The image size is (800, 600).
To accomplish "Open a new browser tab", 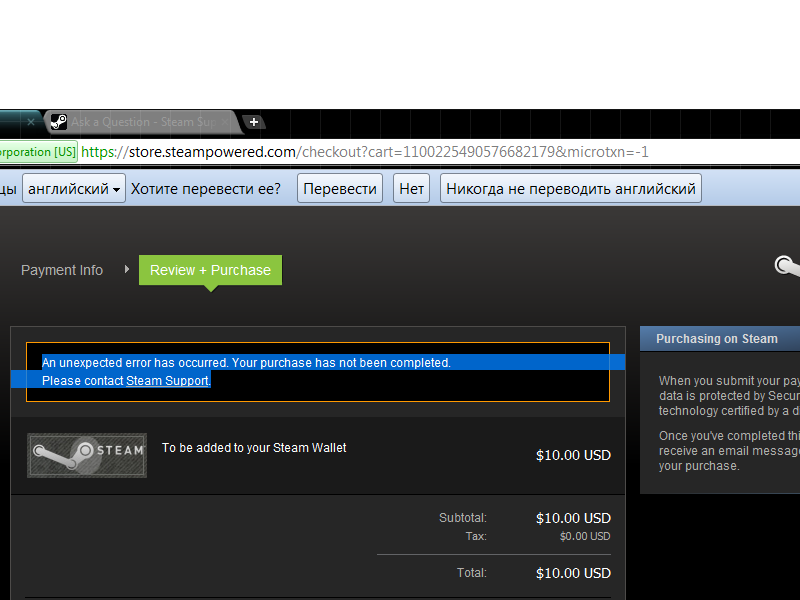I will pyautogui.click(x=254, y=122).
